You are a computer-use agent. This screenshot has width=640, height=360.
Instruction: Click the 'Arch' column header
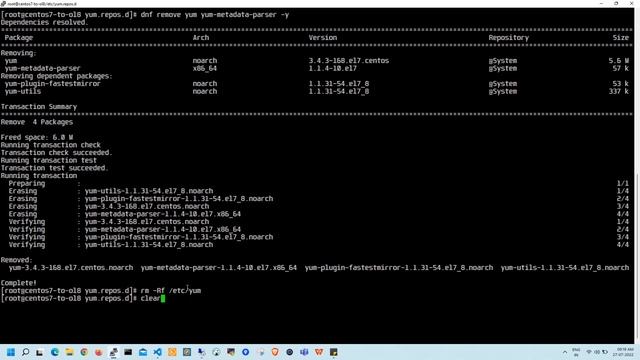click(201, 38)
